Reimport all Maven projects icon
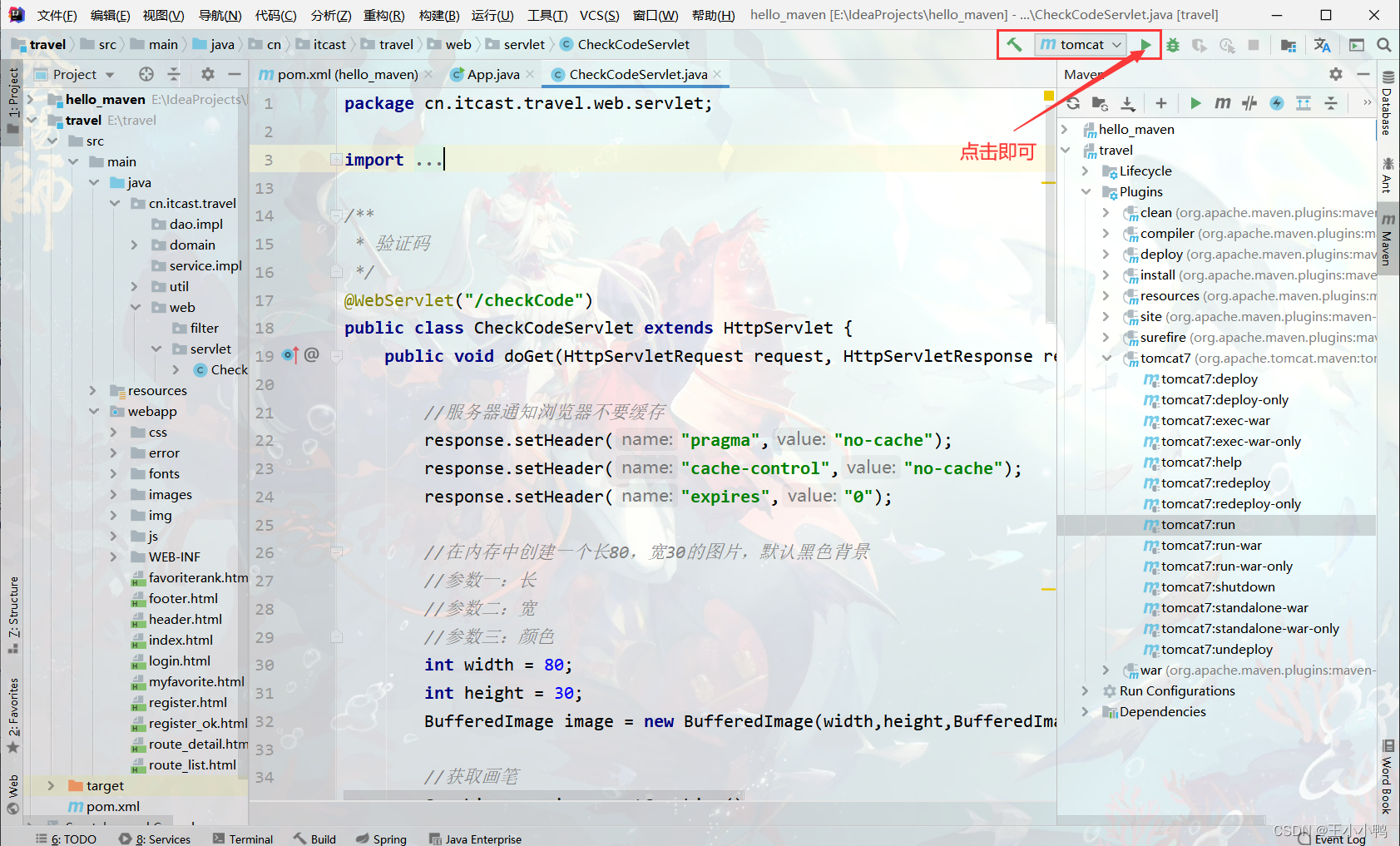This screenshot has height=846, width=1400. click(1073, 103)
